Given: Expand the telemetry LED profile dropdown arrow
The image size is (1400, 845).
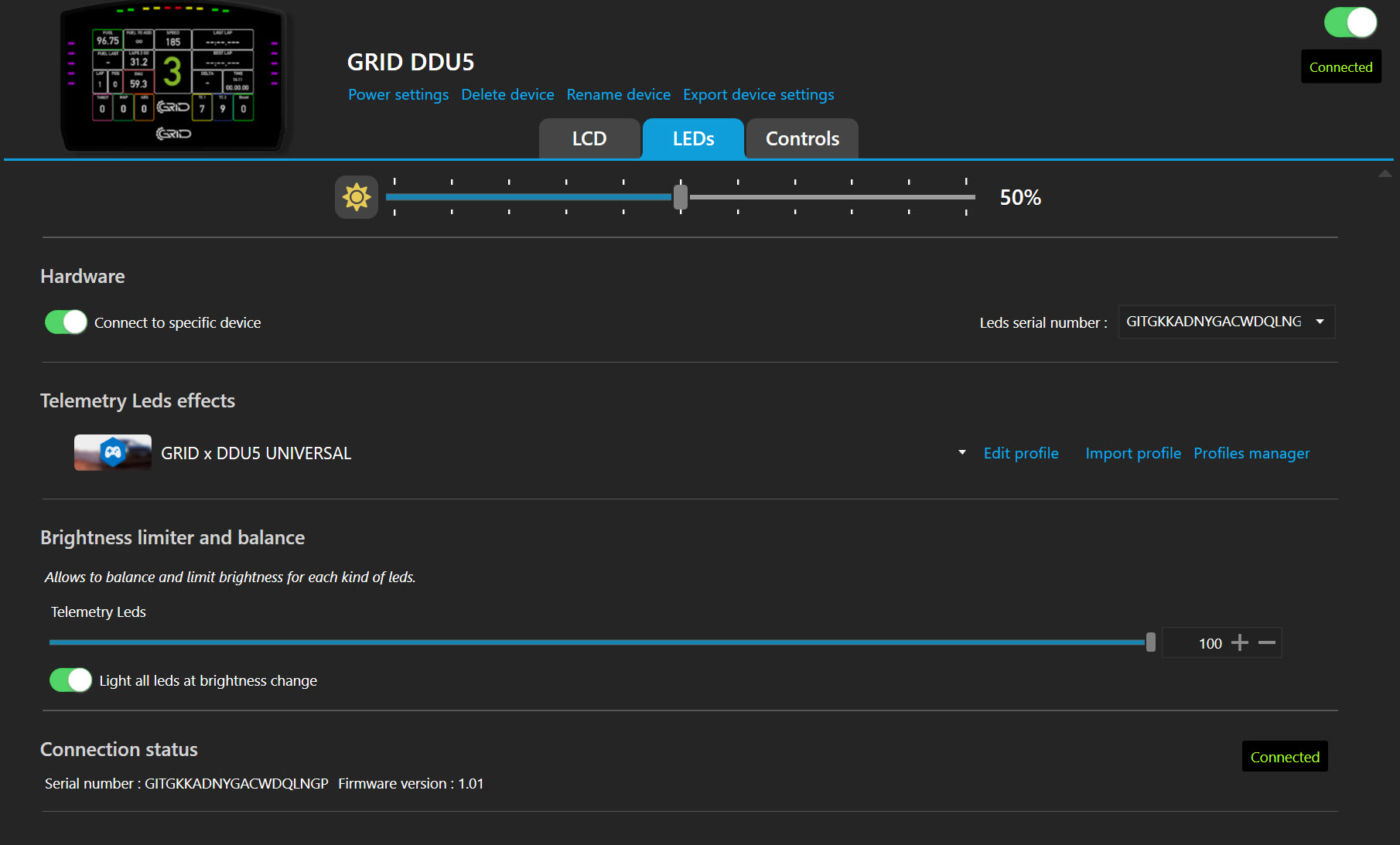Looking at the screenshot, I should [x=961, y=453].
